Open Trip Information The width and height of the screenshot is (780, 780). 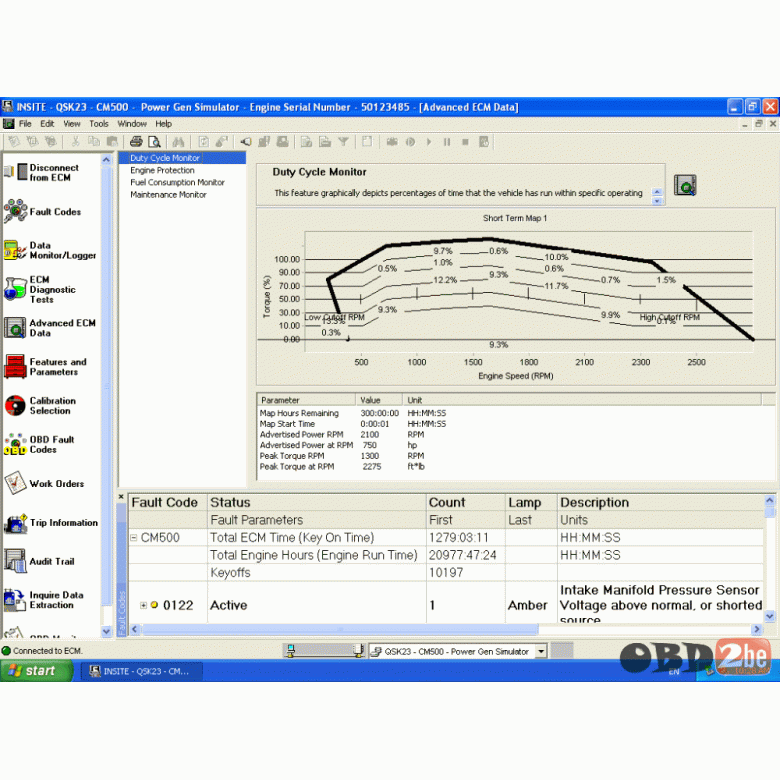click(x=51, y=523)
